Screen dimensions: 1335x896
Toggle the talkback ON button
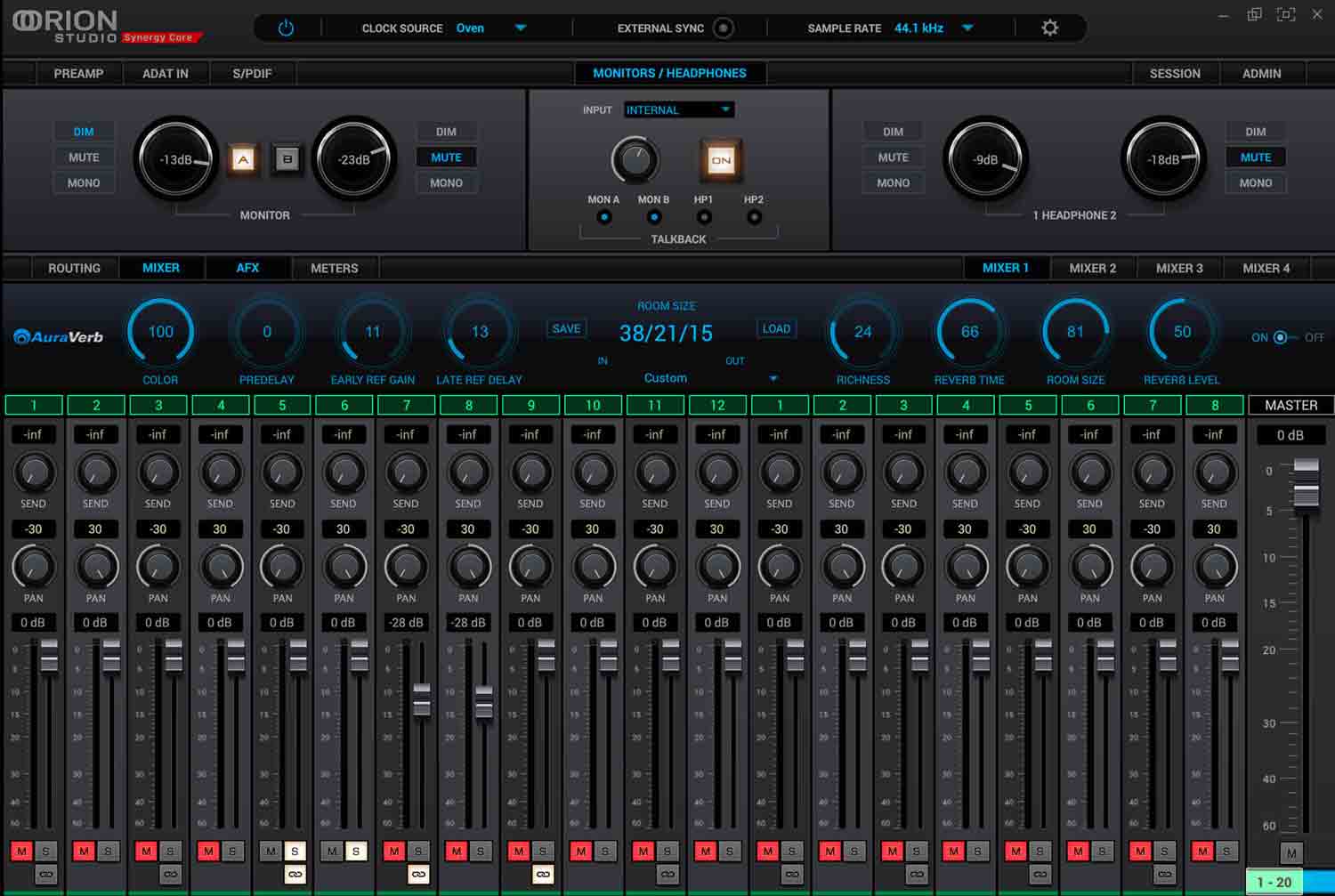(721, 160)
